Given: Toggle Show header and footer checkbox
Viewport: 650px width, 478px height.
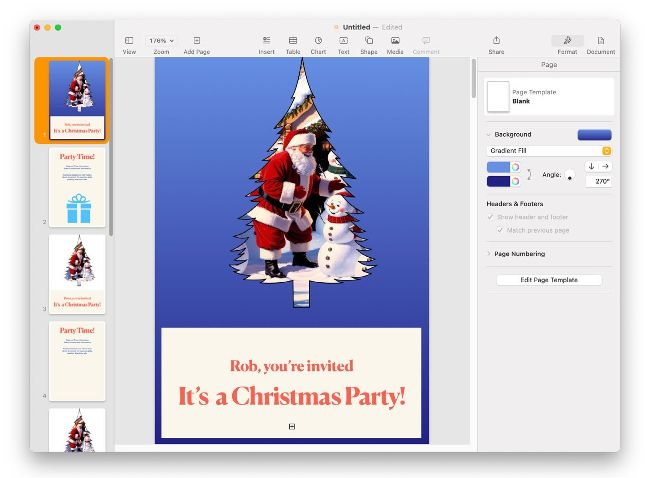Looking at the screenshot, I should coord(490,217).
